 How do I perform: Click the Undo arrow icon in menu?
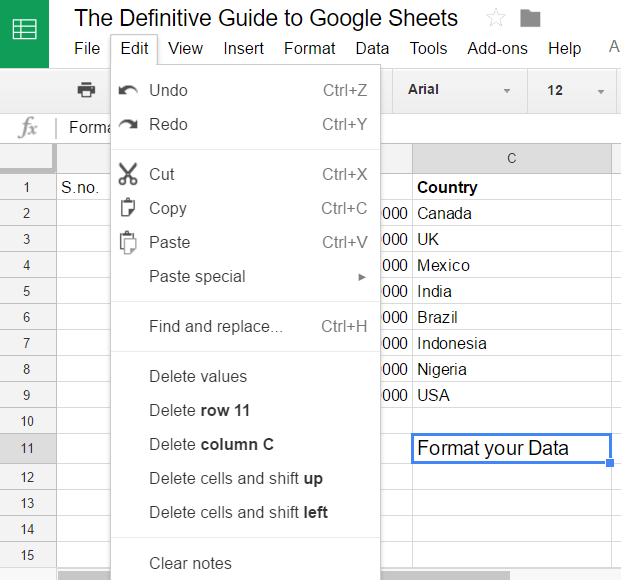128,91
